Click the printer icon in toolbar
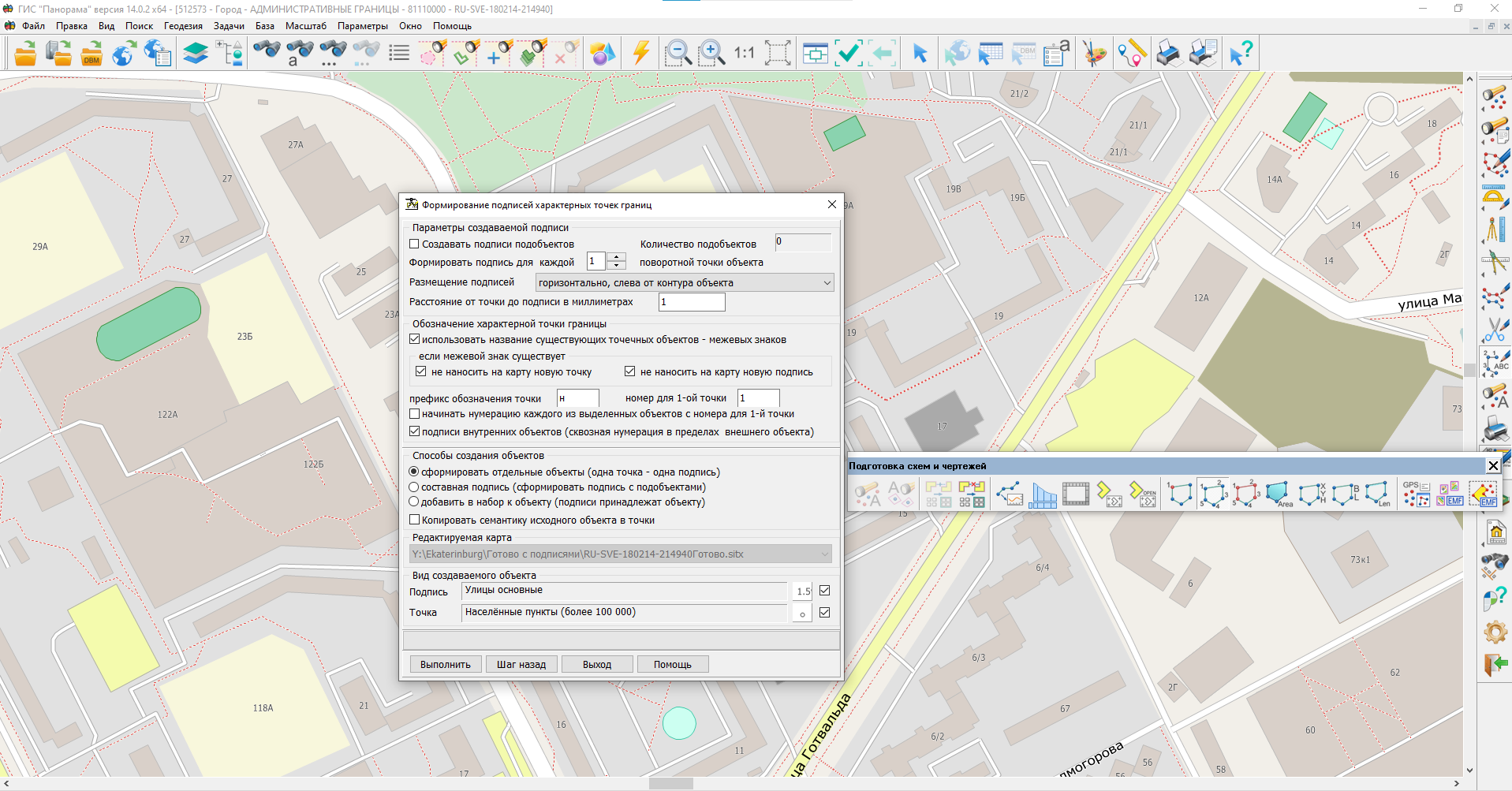 1168,54
